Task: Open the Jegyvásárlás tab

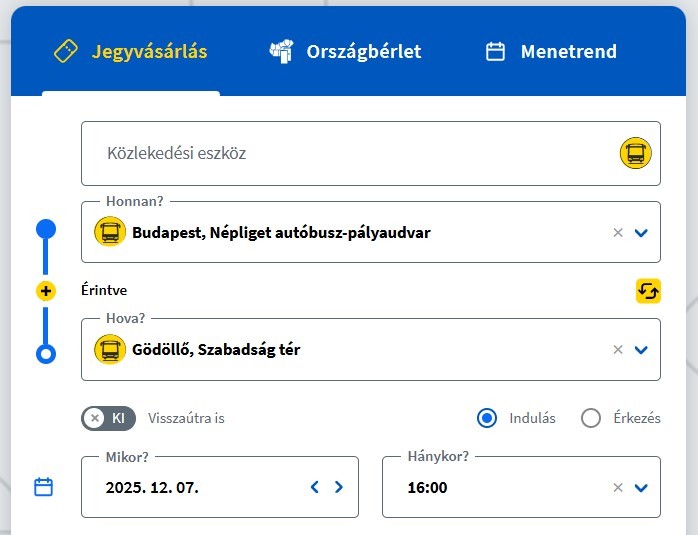Action: [x=131, y=51]
